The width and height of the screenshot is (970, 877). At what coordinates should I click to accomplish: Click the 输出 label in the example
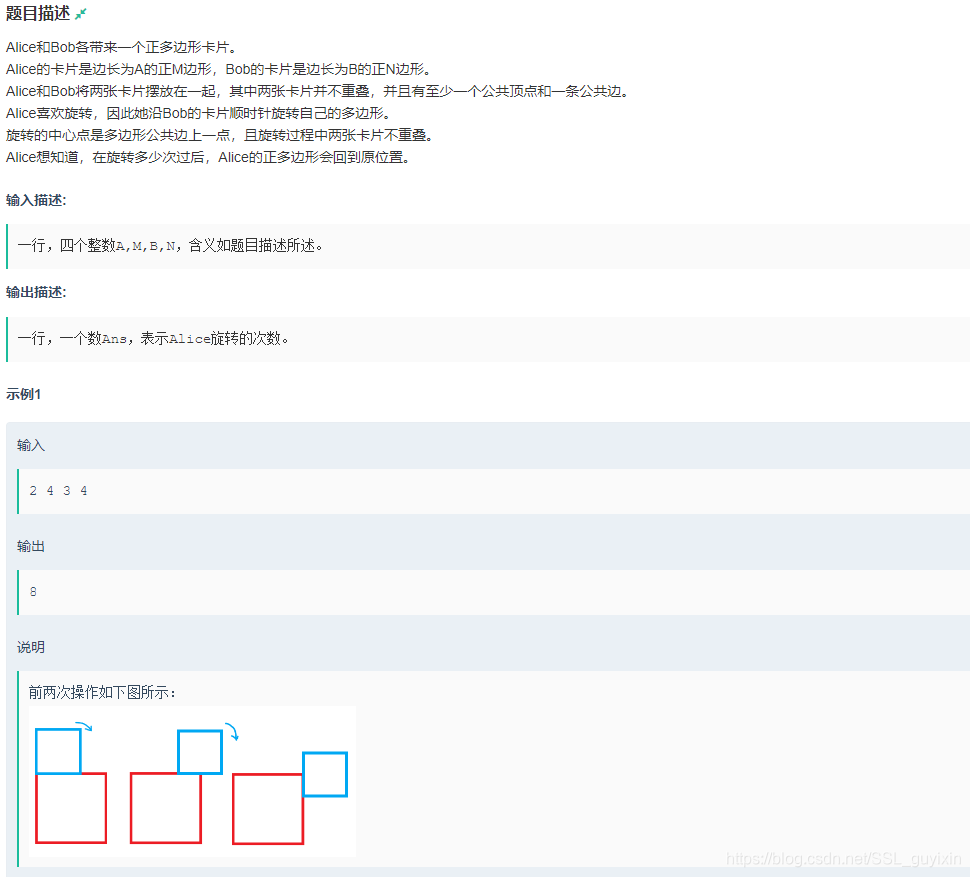coord(31,547)
